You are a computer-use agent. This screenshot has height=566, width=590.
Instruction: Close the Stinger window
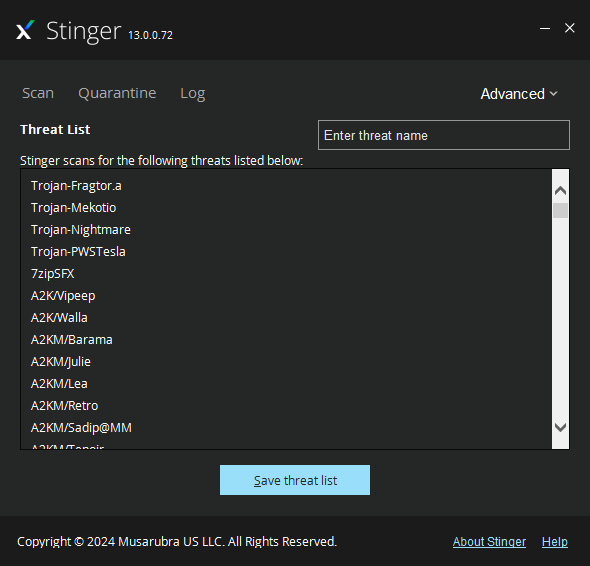(570, 28)
